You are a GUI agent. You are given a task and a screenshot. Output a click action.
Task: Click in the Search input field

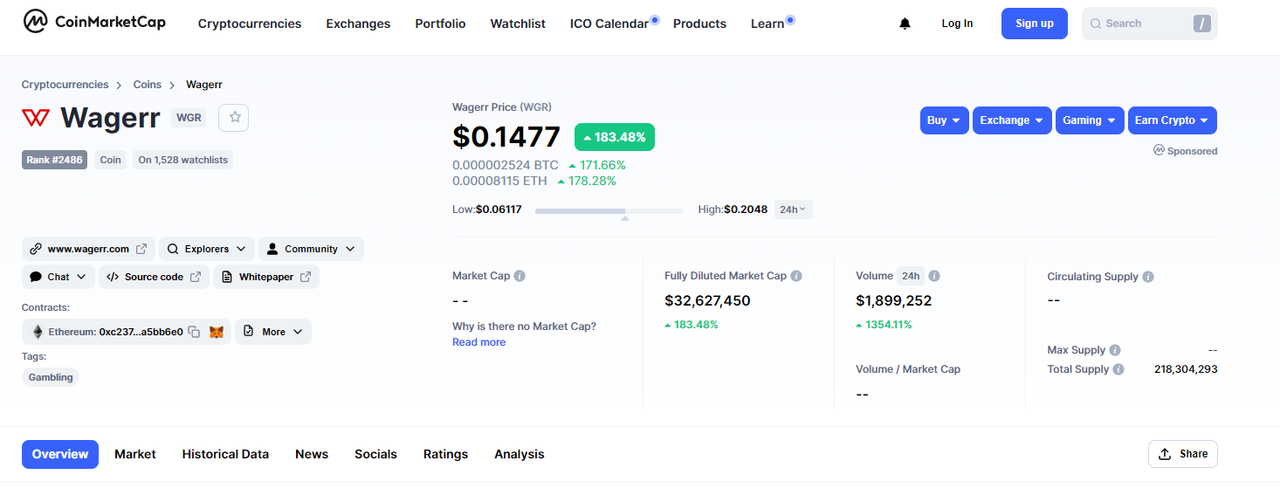click(1150, 23)
